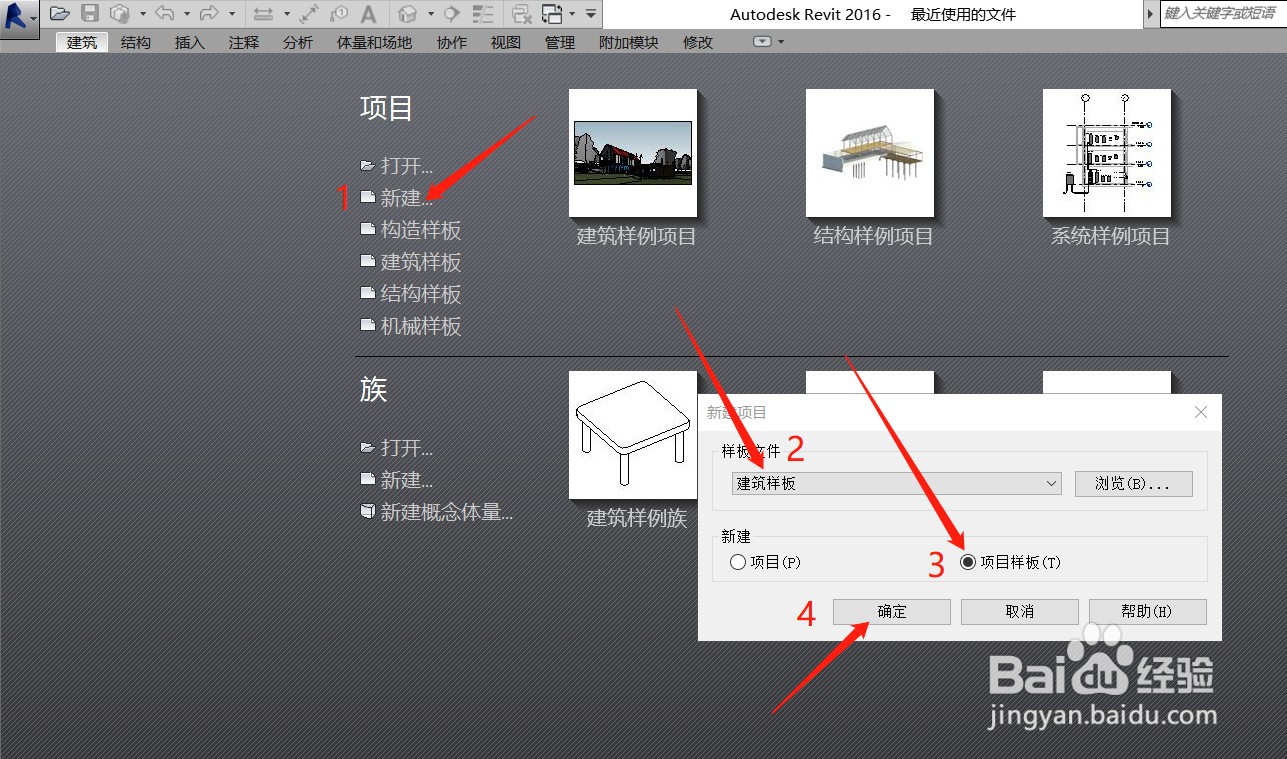Click the 新建概念体量... link

(x=447, y=512)
